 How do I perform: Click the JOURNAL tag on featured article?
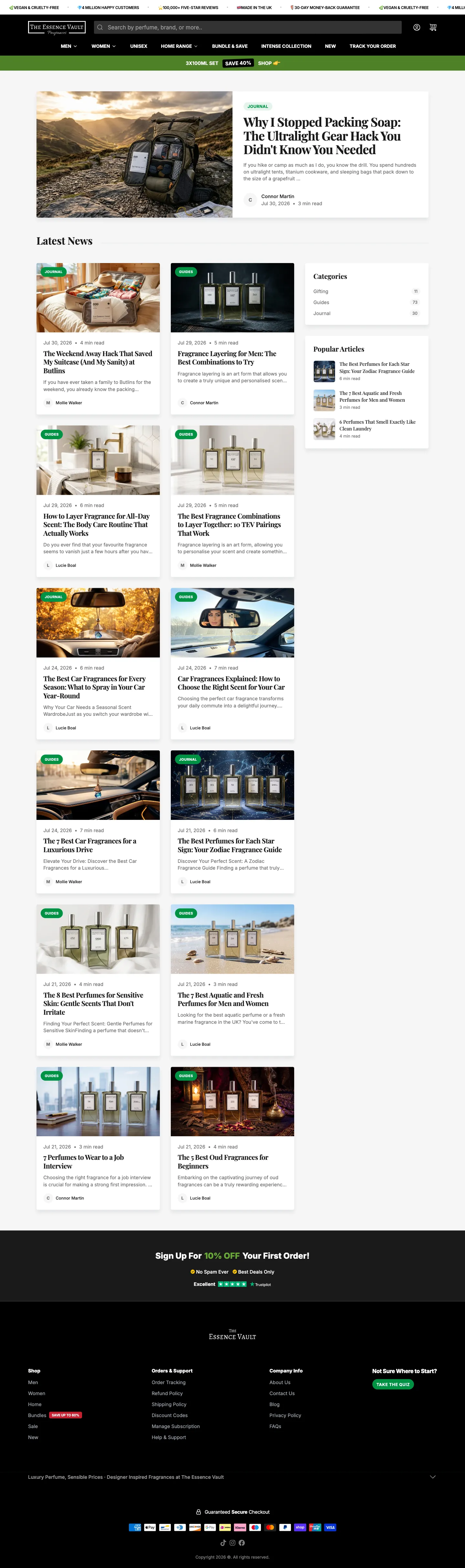click(x=258, y=107)
